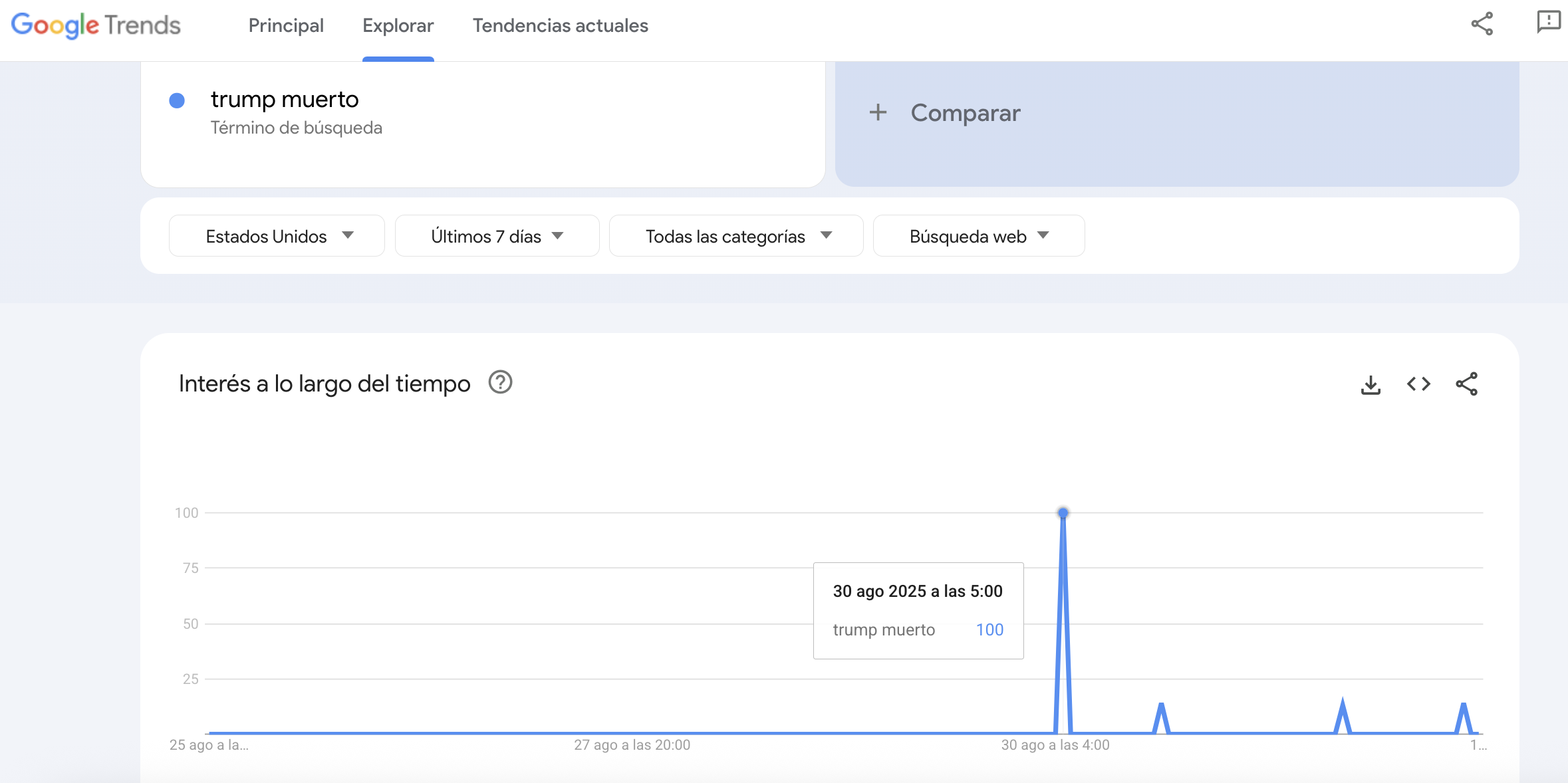Share the interest over time chart
The image size is (1568, 783).
pyautogui.click(x=1466, y=384)
